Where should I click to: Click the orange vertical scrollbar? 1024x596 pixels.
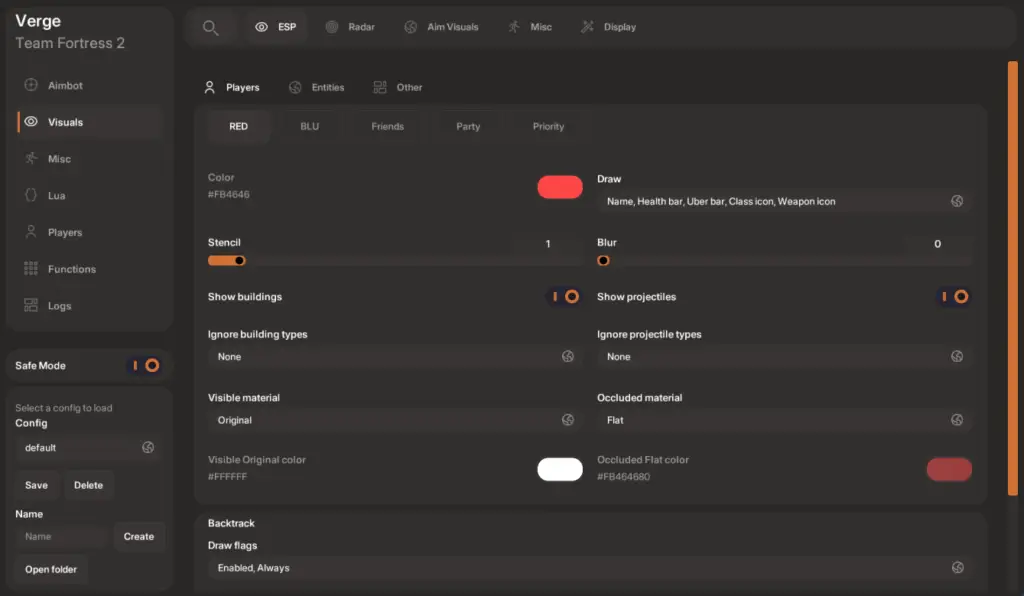tap(1012, 279)
